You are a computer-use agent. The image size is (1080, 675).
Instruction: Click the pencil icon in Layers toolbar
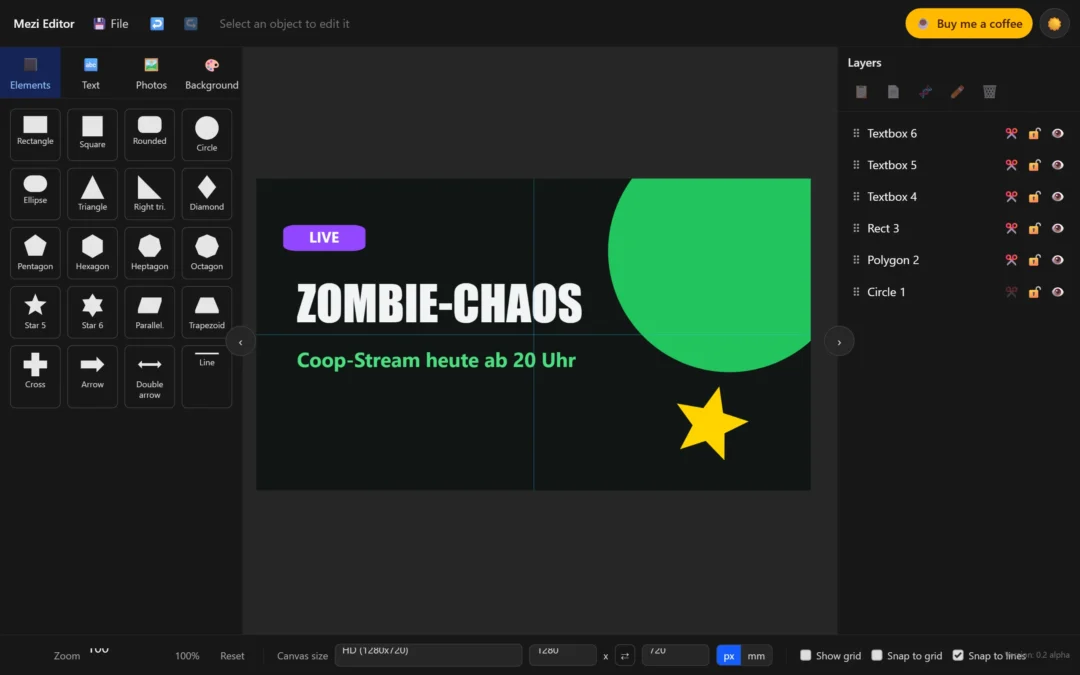click(957, 92)
